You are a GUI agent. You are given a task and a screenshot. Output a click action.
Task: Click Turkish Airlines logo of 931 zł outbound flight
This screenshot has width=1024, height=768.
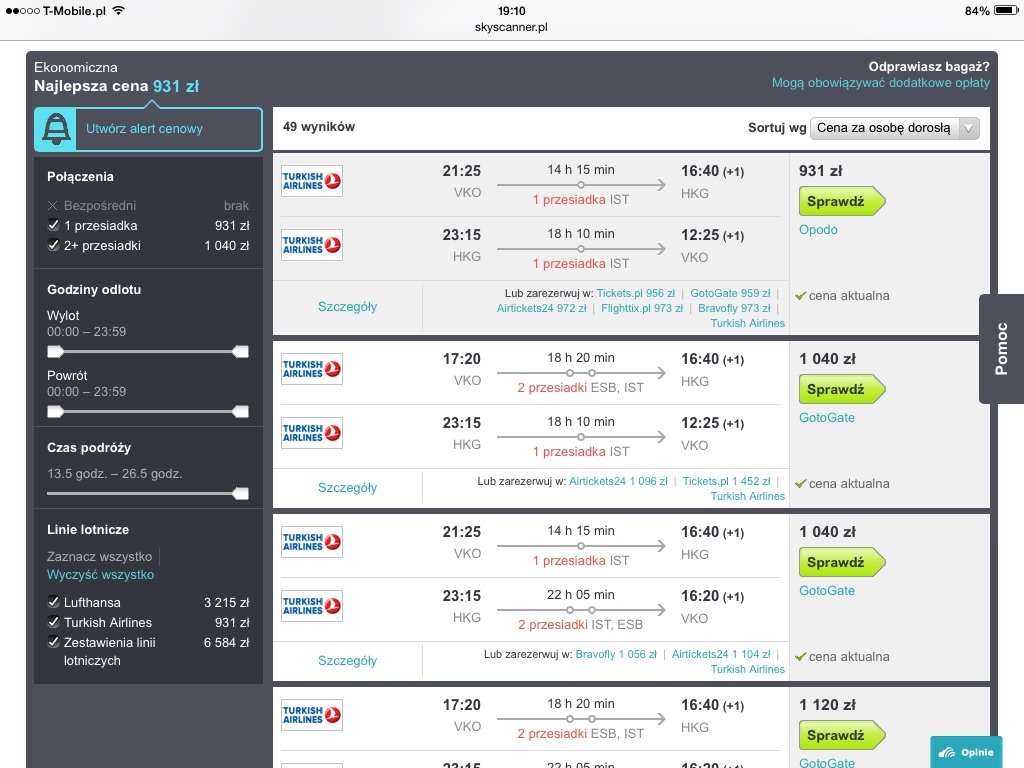(x=312, y=181)
